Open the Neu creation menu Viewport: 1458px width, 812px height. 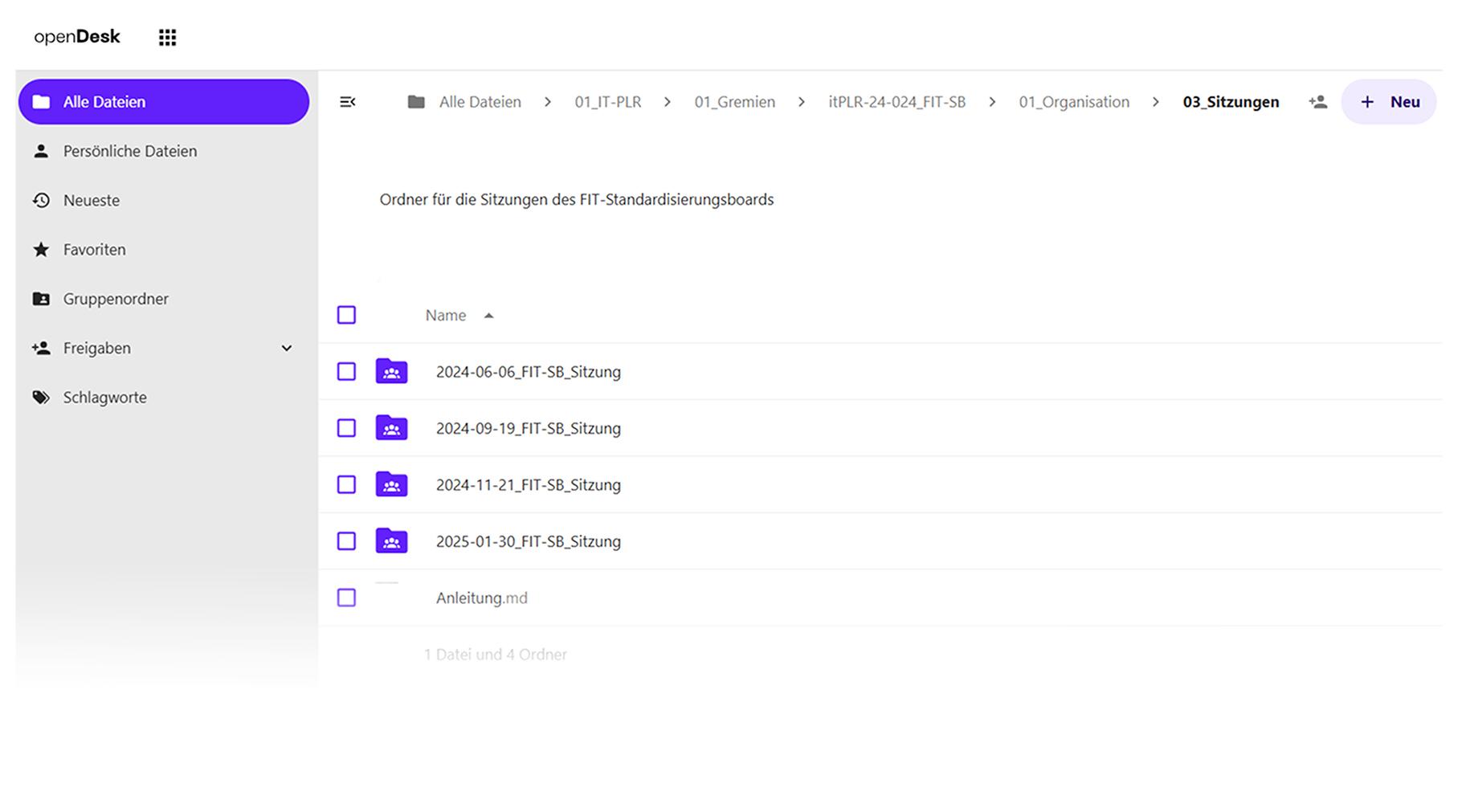[1388, 102]
